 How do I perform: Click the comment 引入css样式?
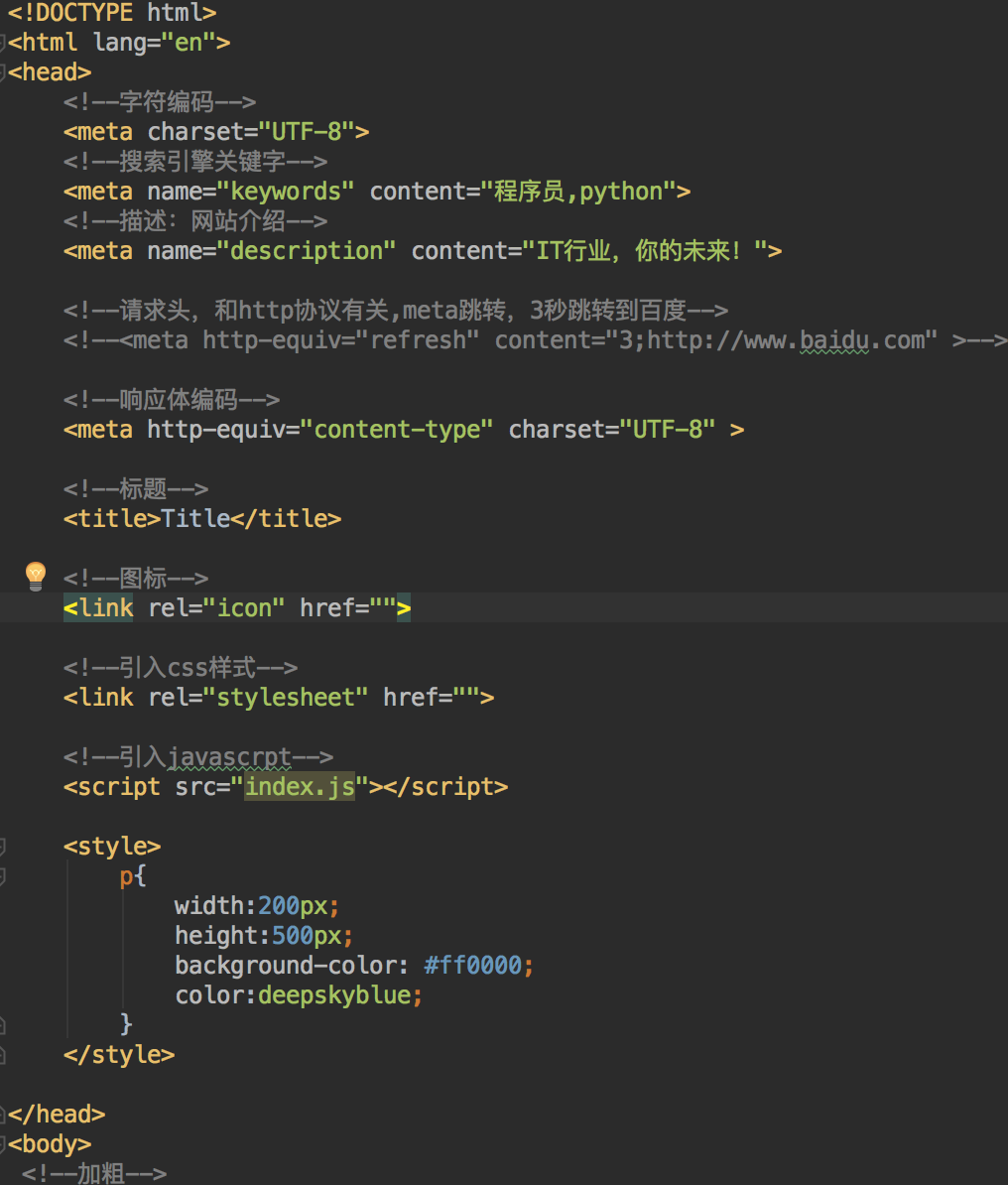pyautogui.click(x=181, y=668)
